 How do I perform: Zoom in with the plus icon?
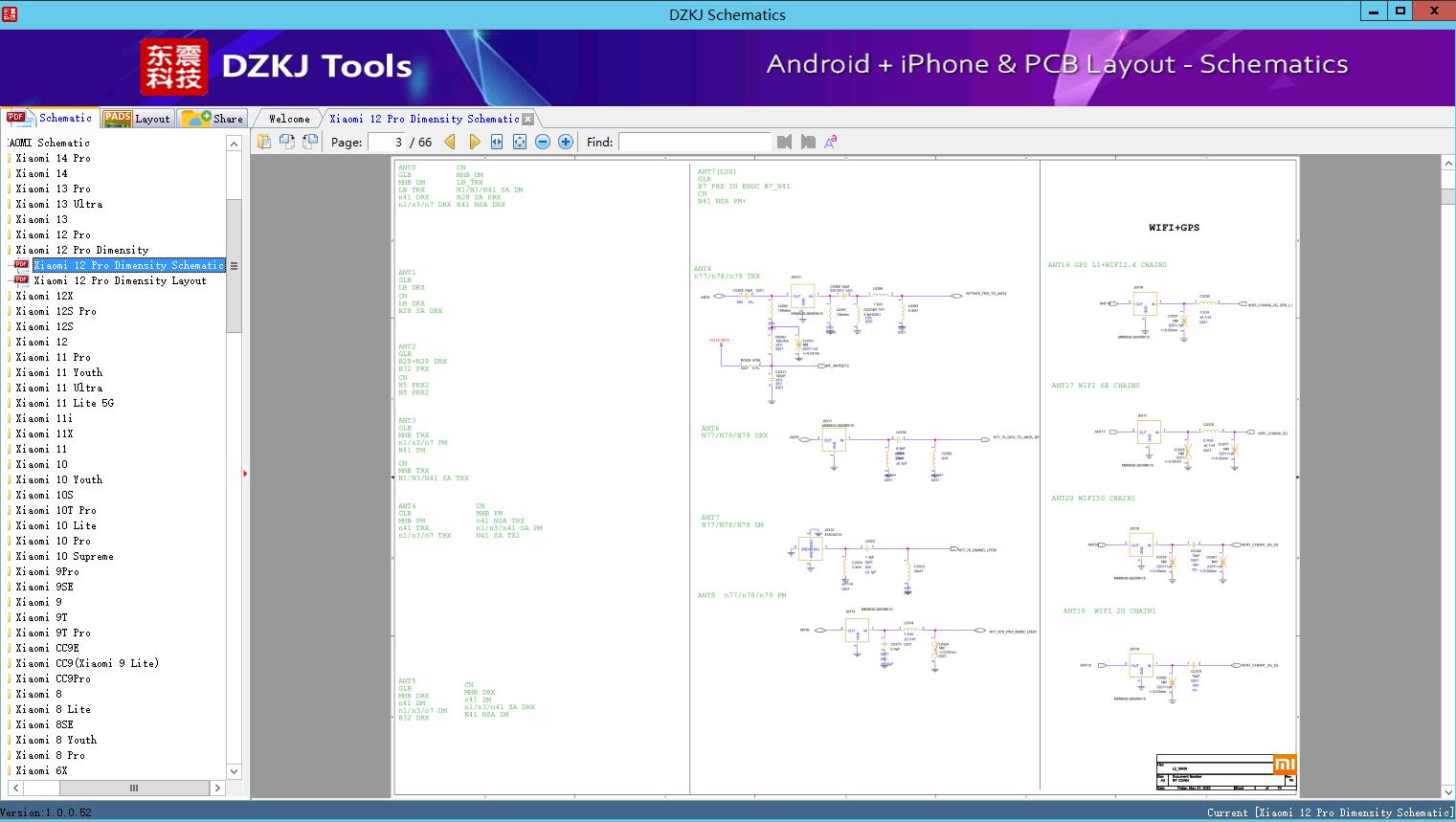point(566,142)
